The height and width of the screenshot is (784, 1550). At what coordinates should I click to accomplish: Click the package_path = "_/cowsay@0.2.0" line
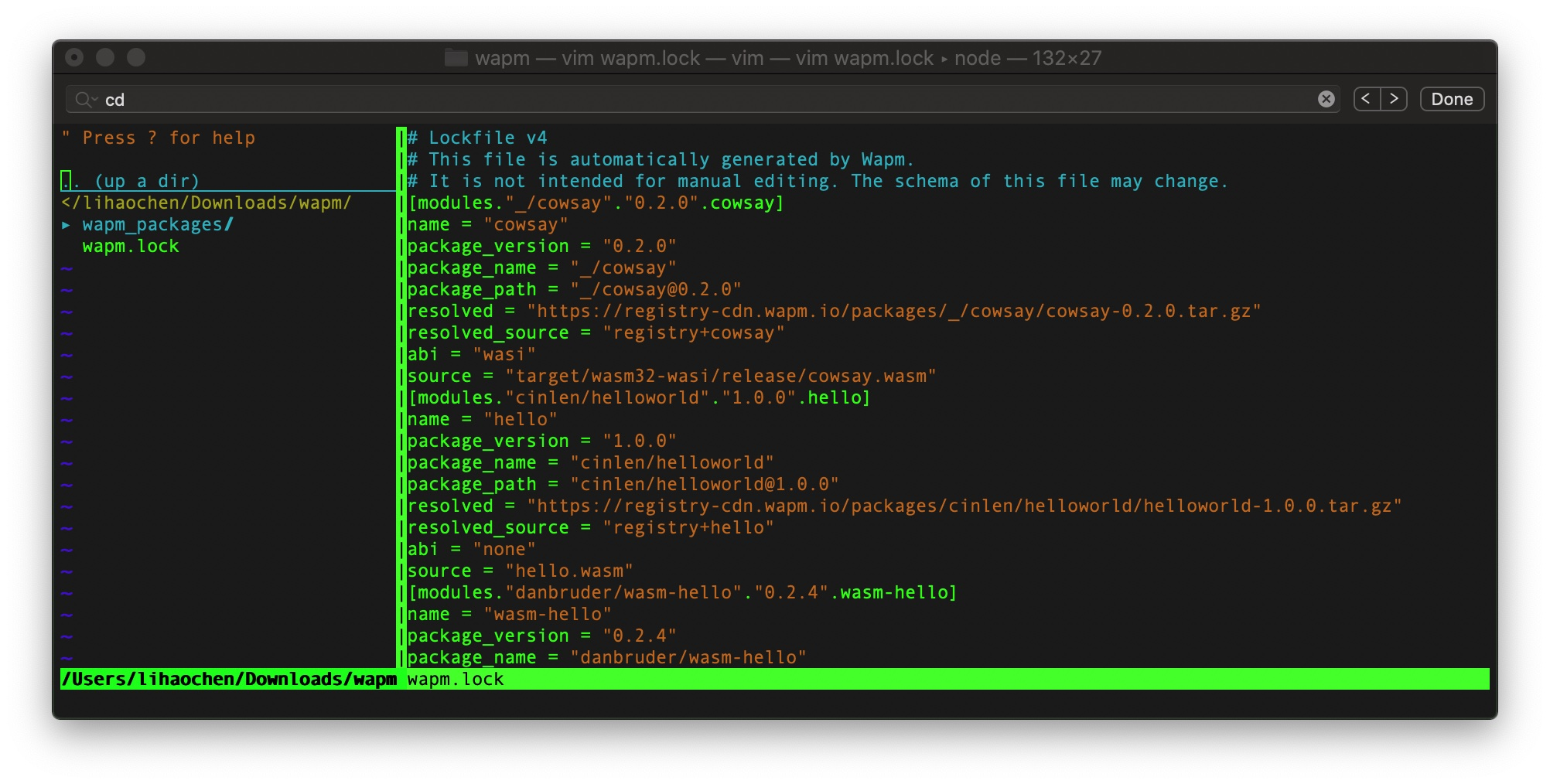(x=575, y=289)
